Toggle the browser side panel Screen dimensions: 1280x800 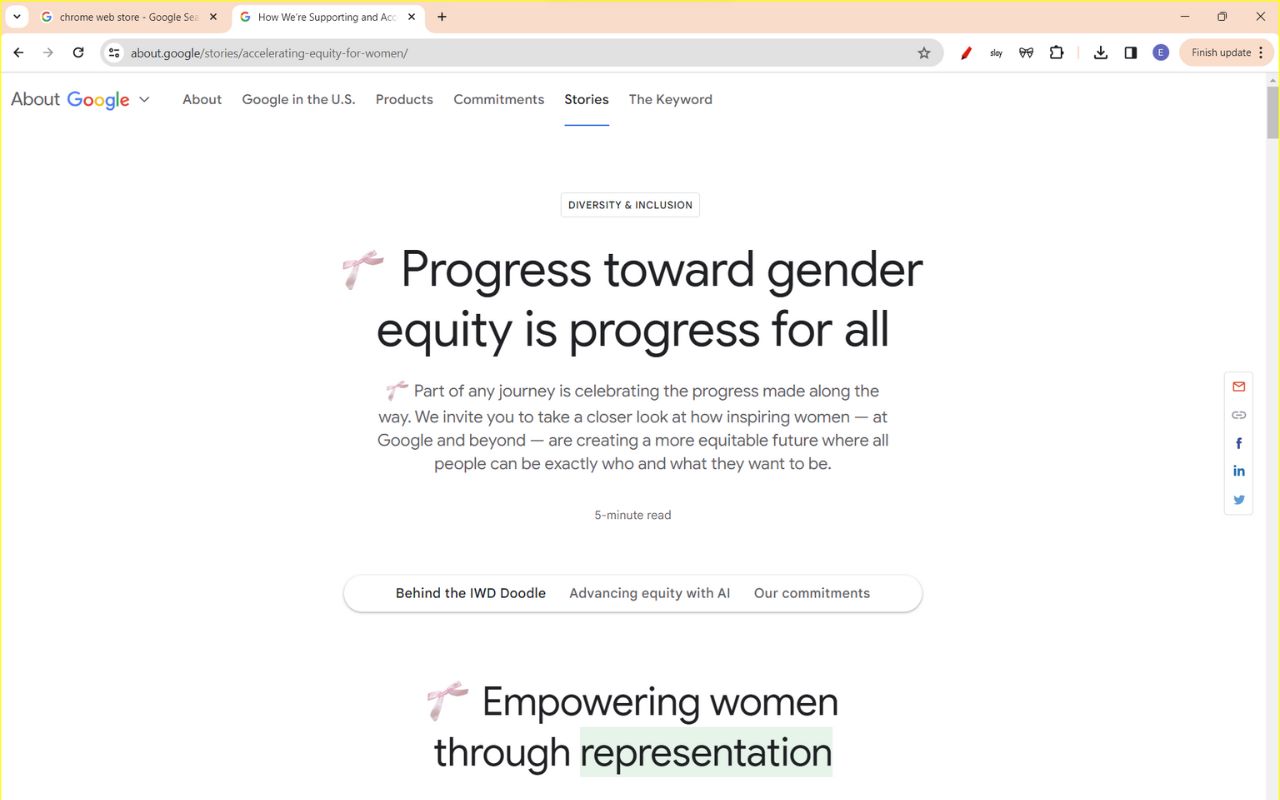[x=1131, y=53]
